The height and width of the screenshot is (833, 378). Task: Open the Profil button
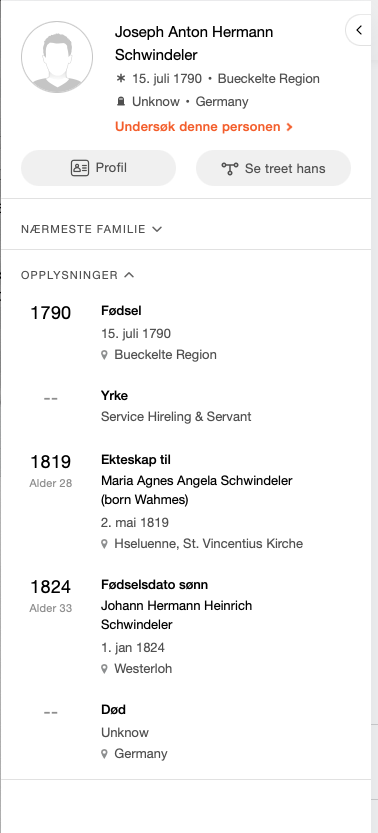click(98, 168)
